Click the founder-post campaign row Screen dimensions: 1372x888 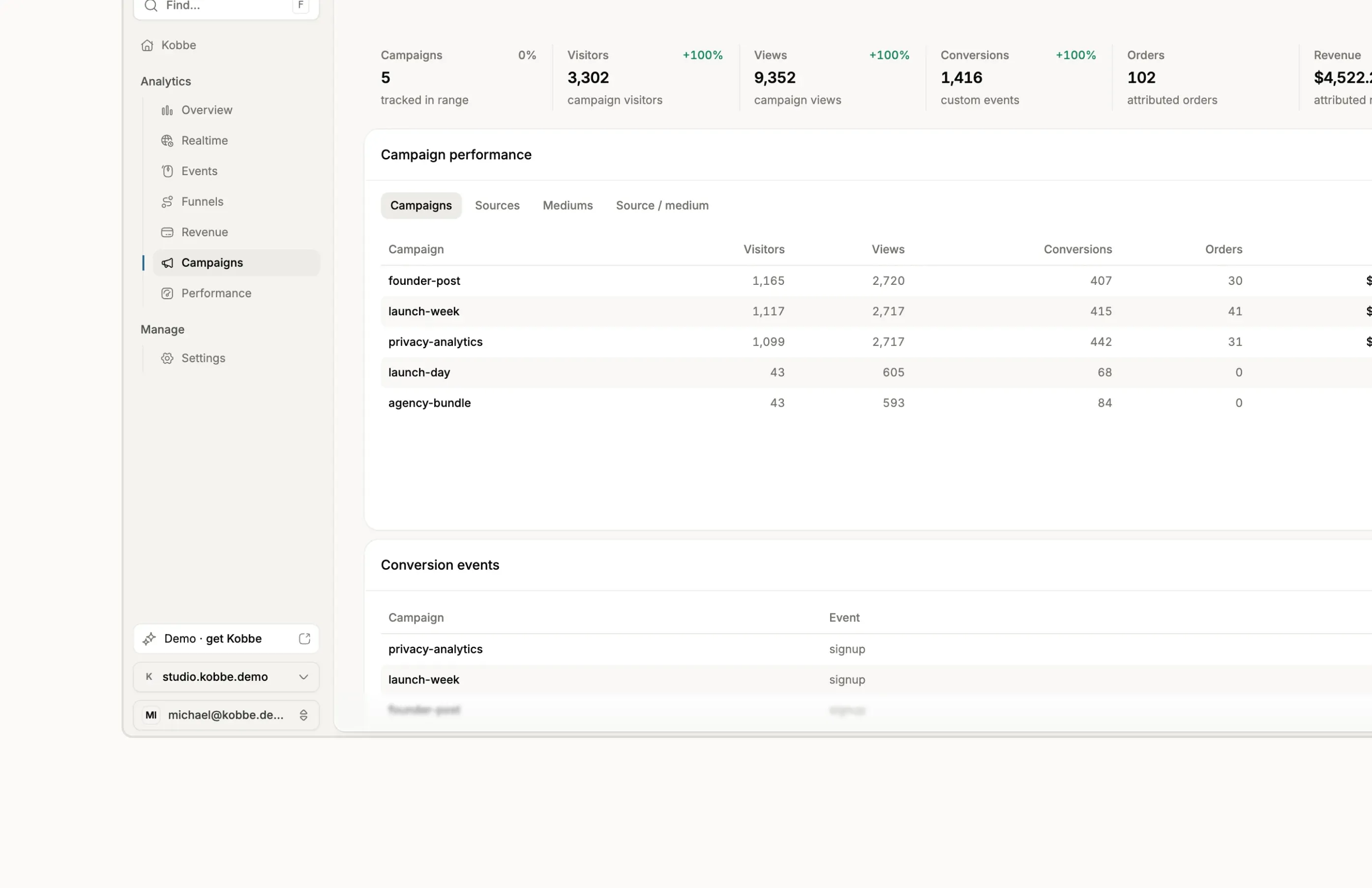click(876, 281)
